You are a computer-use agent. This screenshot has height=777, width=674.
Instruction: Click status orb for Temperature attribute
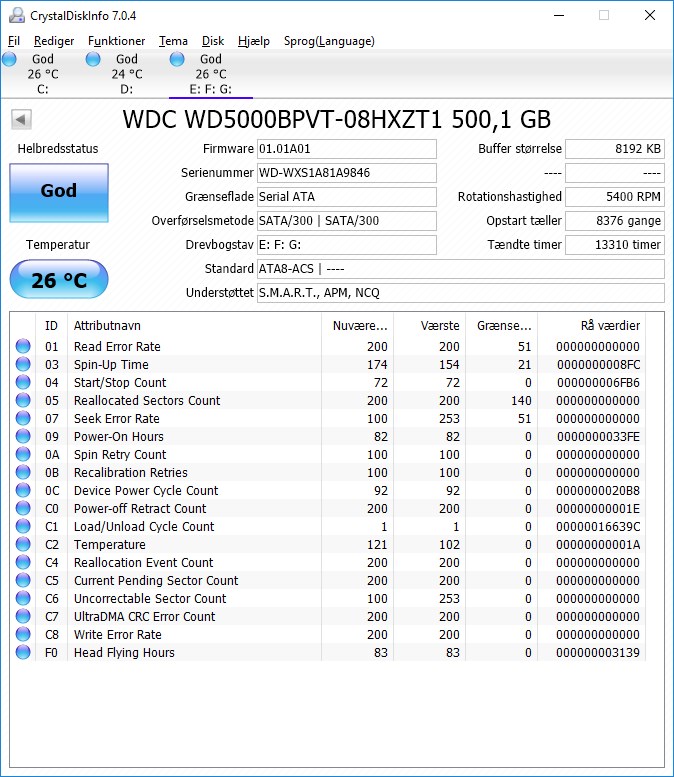[x=23, y=544]
